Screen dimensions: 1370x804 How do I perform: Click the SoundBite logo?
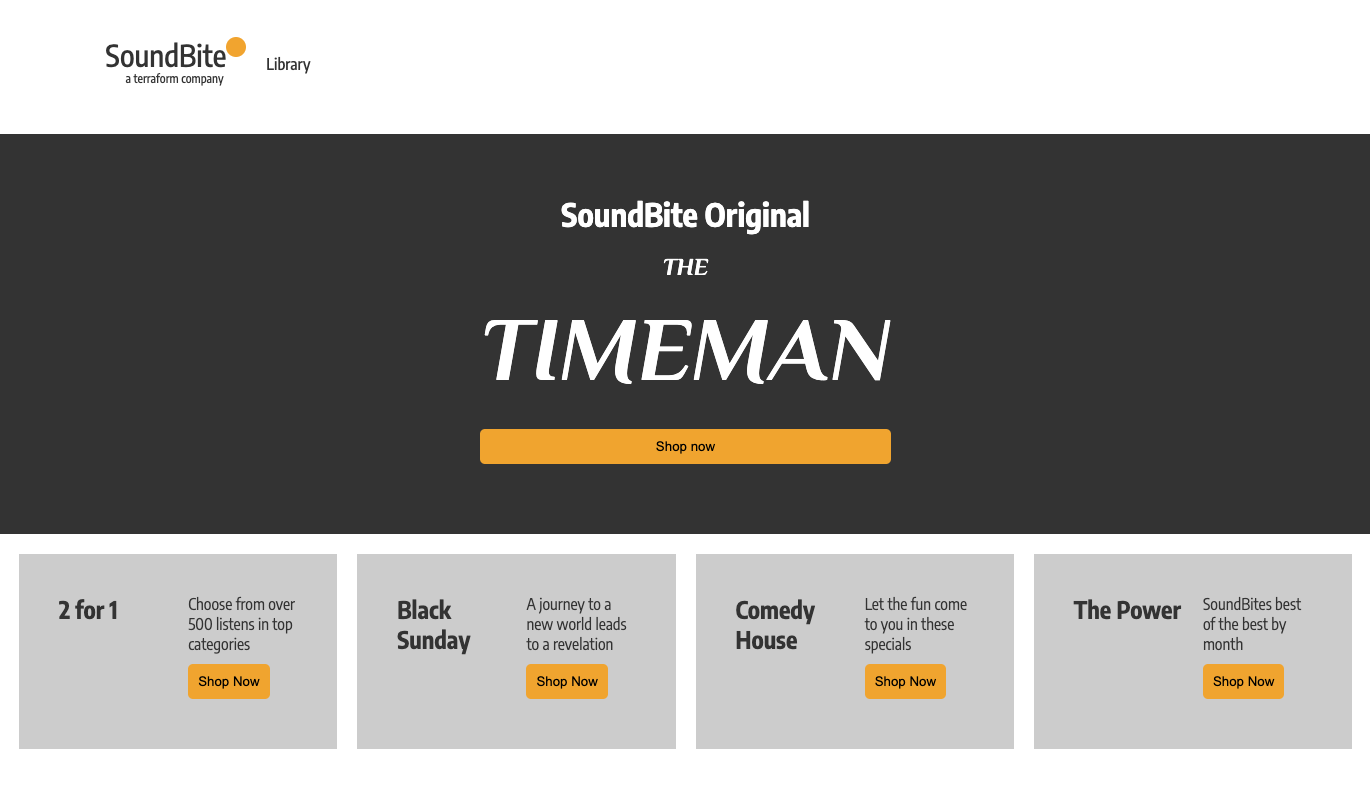166,55
